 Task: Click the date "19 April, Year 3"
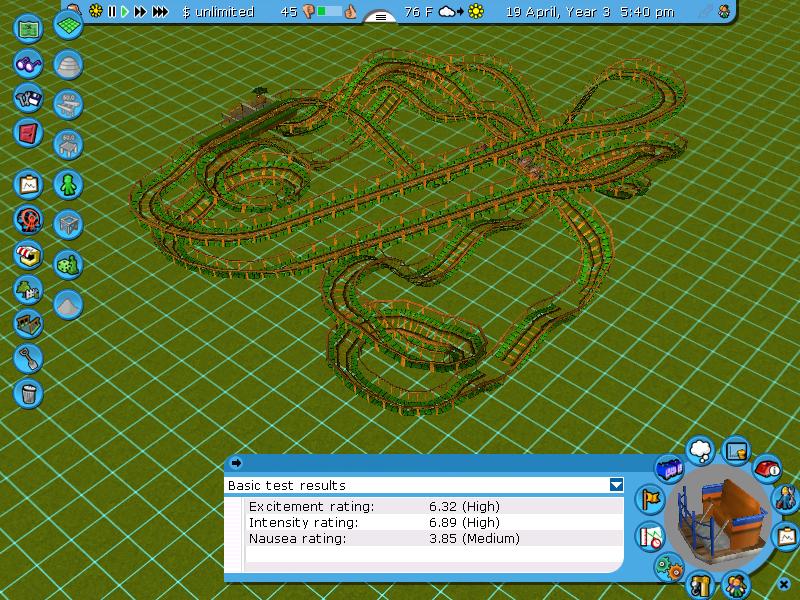pos(558,12)
